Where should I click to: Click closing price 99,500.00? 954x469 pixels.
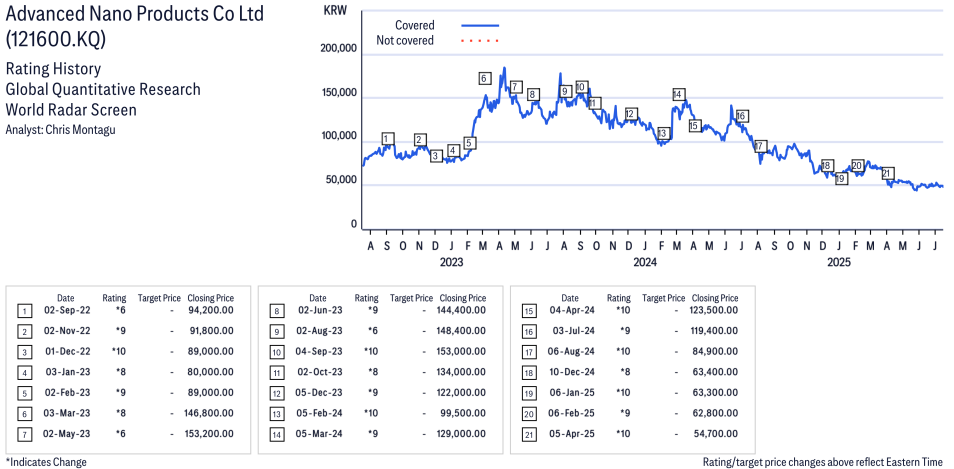coord(464,413)
